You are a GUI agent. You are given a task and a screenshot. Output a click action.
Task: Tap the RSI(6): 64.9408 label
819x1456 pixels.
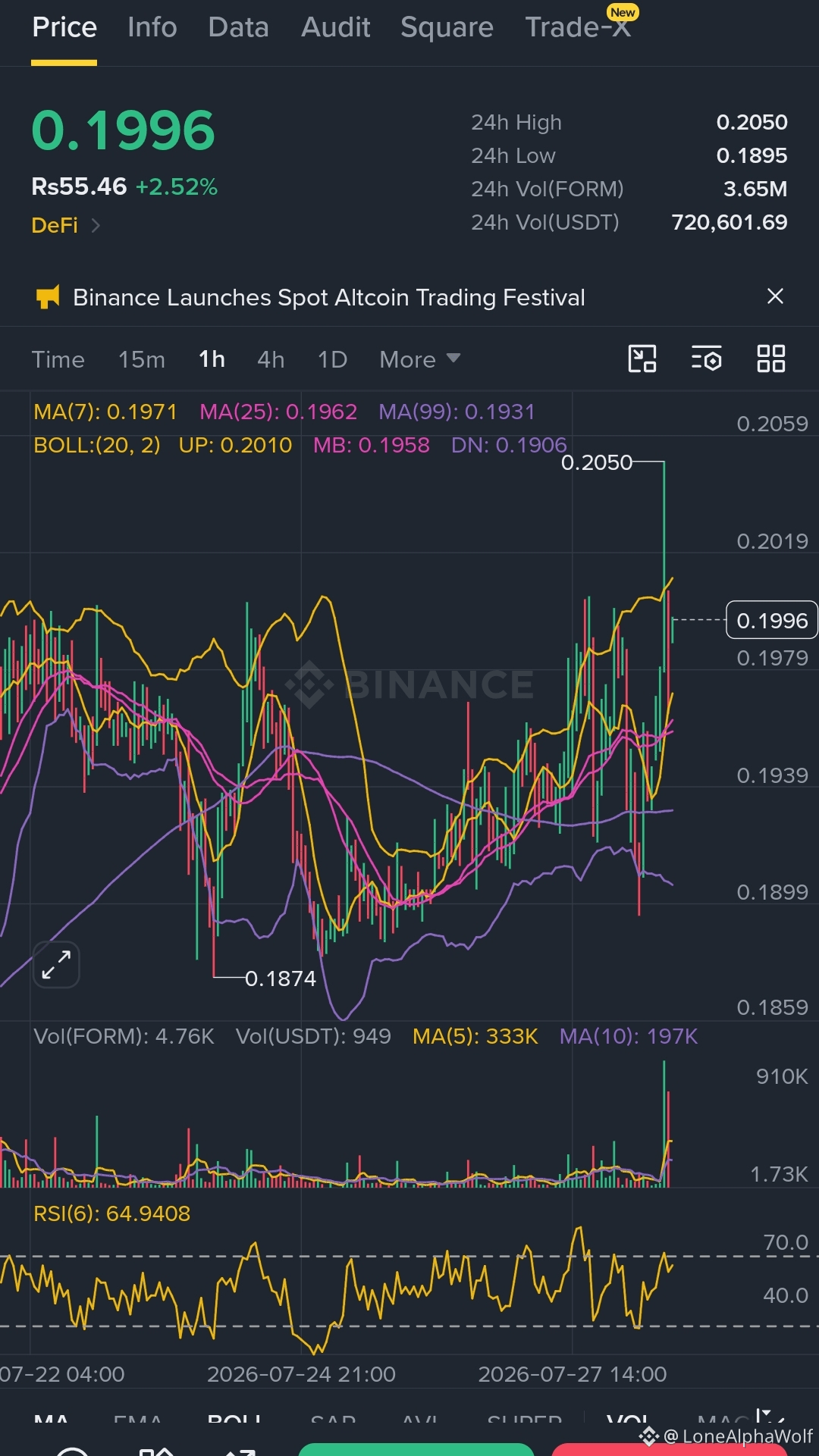(112, 1213)
